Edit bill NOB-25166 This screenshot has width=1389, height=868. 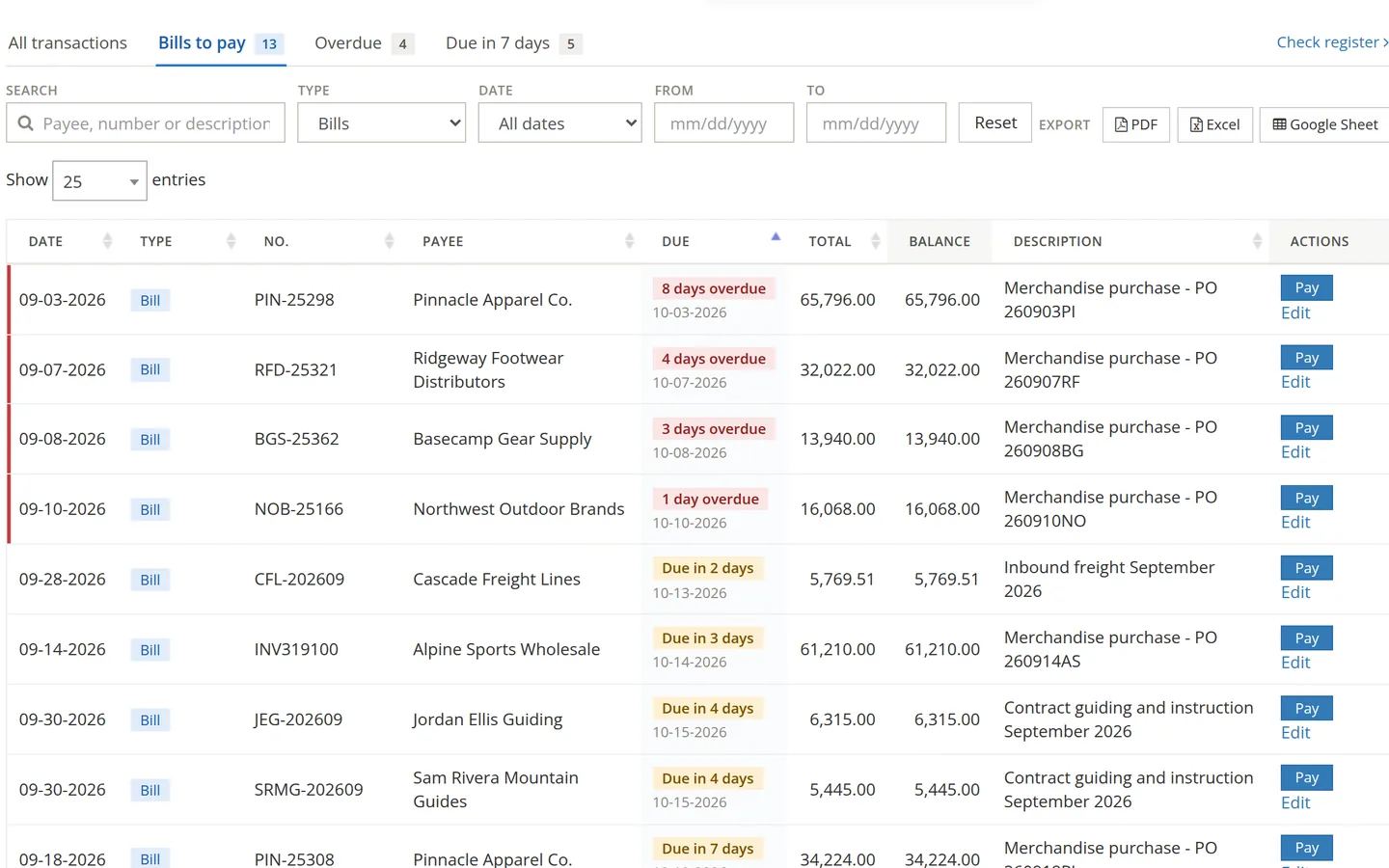coord(1295,522)
